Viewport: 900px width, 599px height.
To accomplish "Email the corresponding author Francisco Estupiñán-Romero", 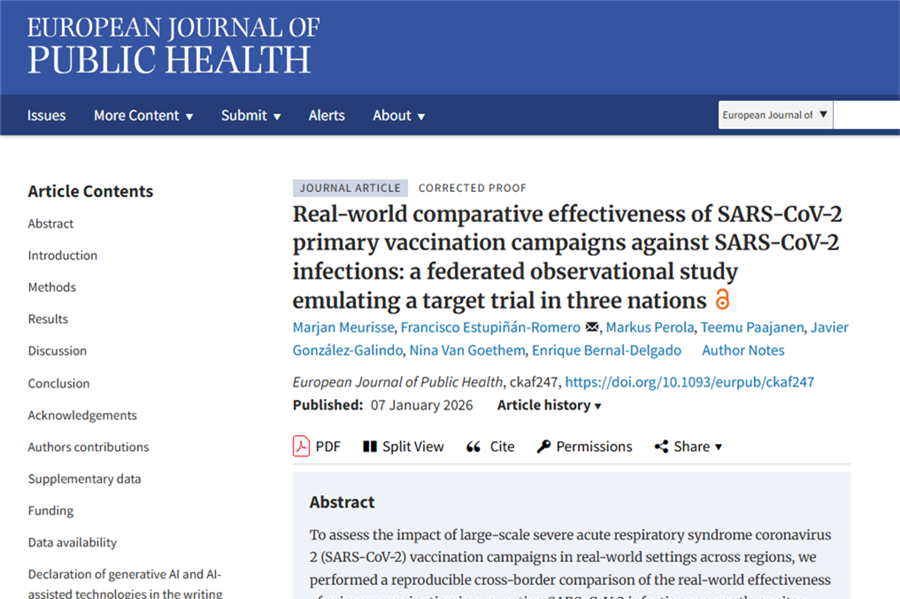I will coord(592,327).
